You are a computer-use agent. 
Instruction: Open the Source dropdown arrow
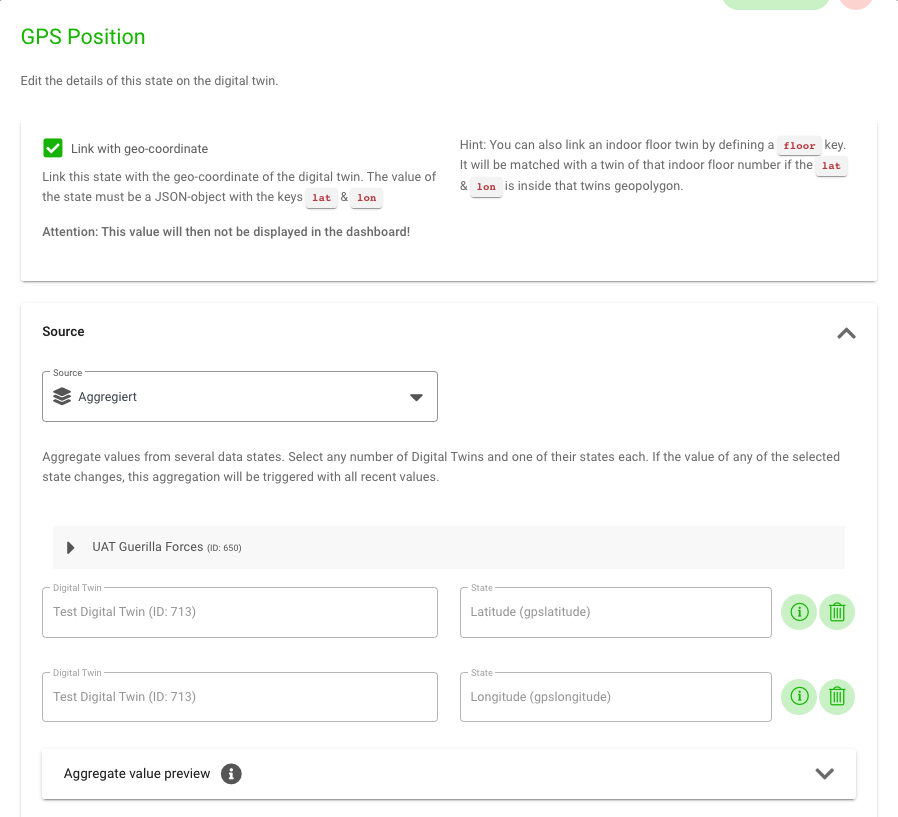pos(417,397)
